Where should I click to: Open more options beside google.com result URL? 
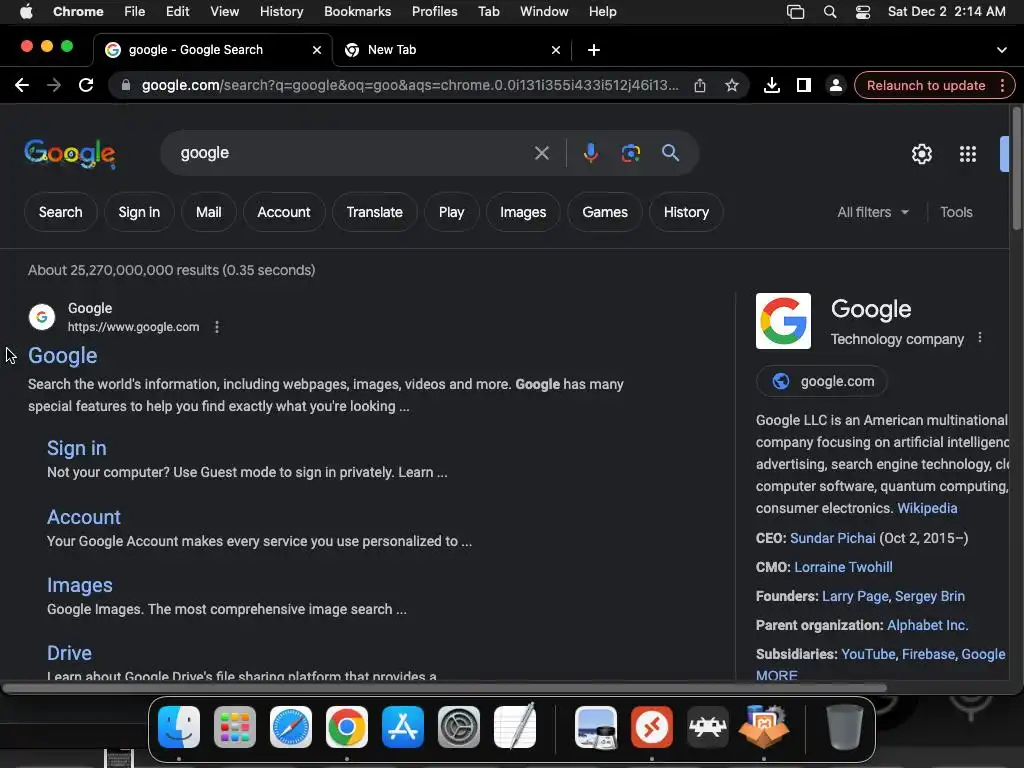pyautogui.click(x=217, y=327)
